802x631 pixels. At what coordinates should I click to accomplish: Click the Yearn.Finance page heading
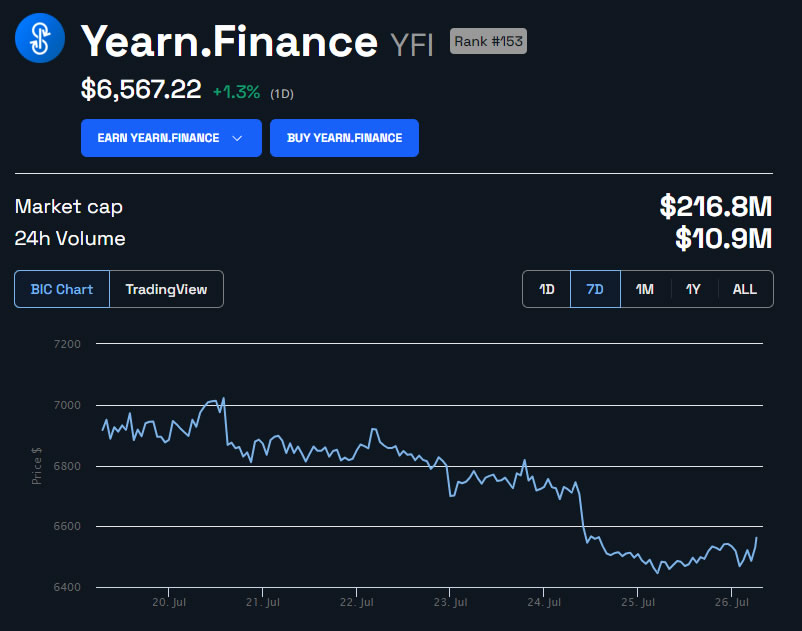coord(229,41)
